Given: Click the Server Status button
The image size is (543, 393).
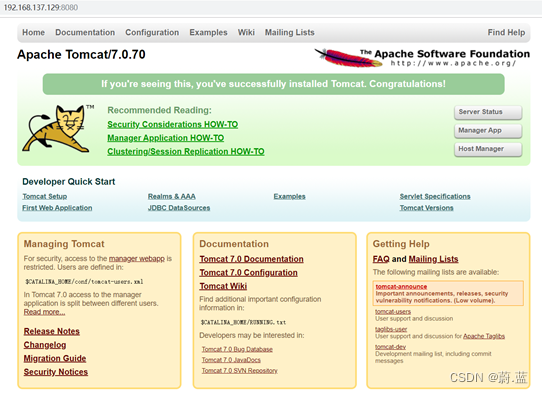Looking at the screenshot, I should [x=488, y=112].
